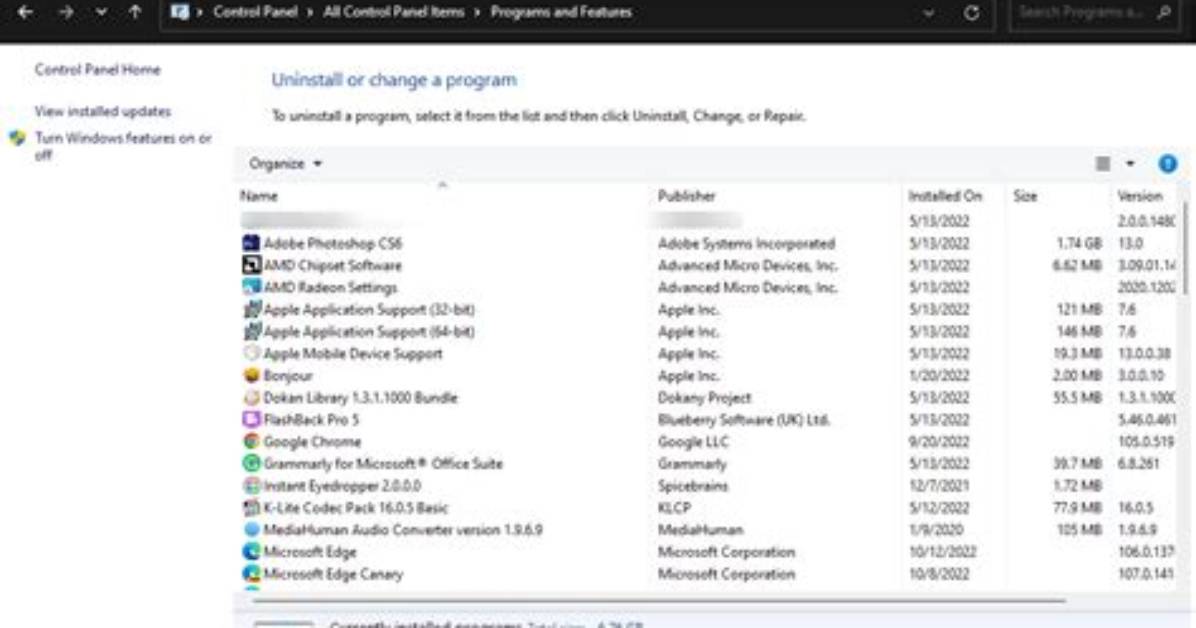This screenshot has height=628, width=1196.
Task: Click the Dokany Project publisher cell
Action: pos(704,398)
